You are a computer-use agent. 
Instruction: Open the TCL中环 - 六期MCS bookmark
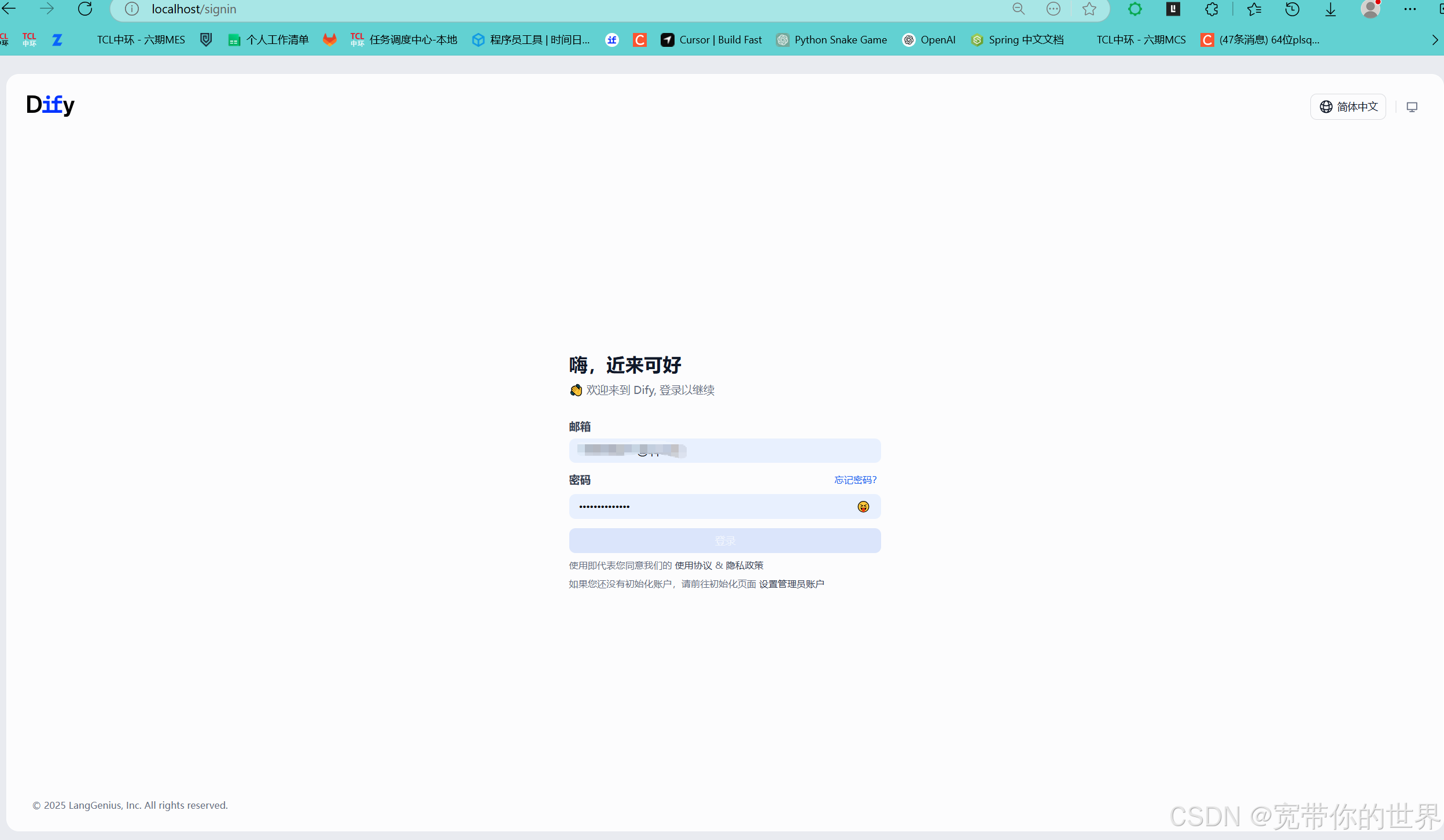1141,40
